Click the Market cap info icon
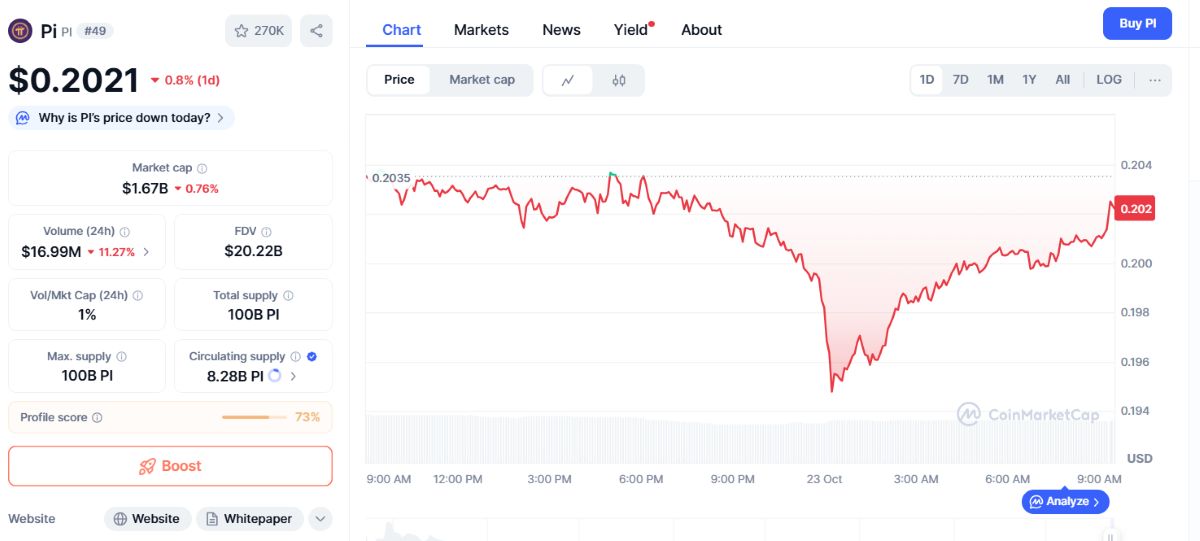Image resolution: width=1200 pixels, height=541 pixels. tap(202, 169)
